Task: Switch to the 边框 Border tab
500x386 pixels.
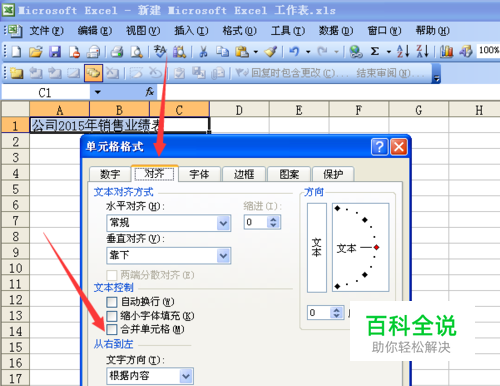Action: (x=244, y=174)
